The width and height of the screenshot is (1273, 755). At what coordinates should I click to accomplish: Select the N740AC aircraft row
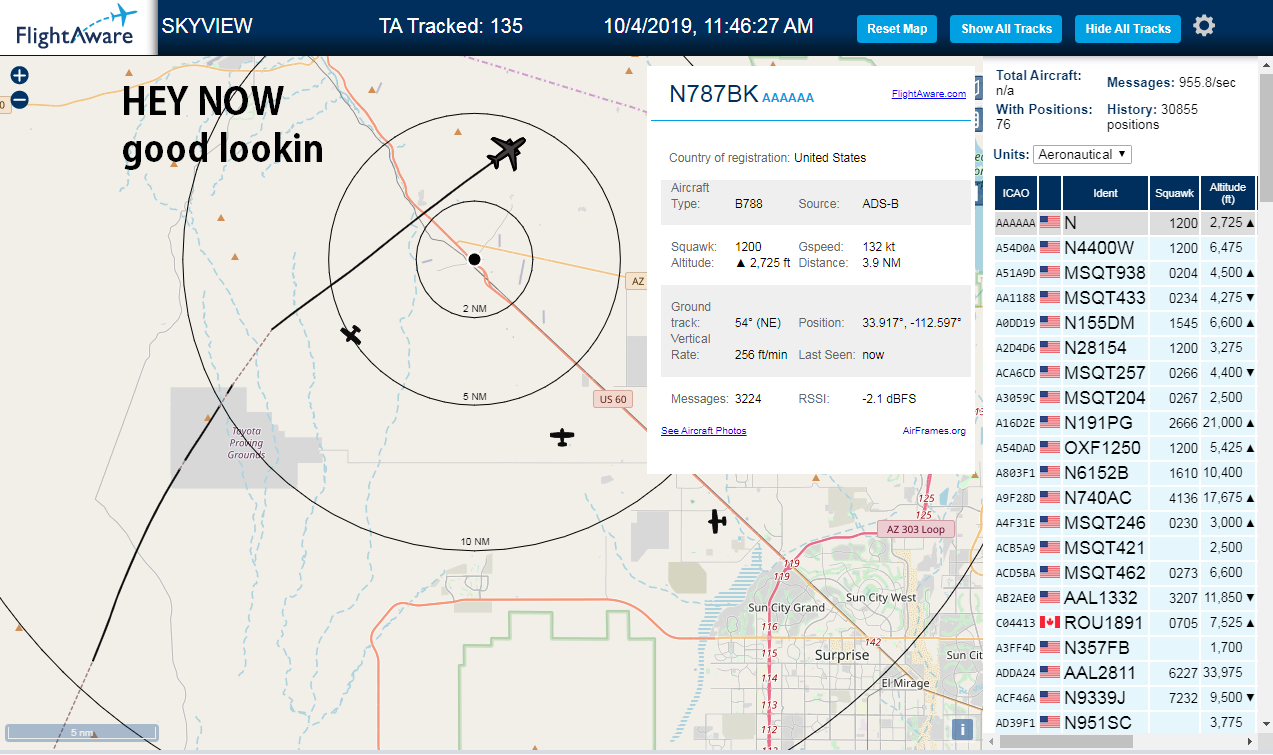[1125, 498]
